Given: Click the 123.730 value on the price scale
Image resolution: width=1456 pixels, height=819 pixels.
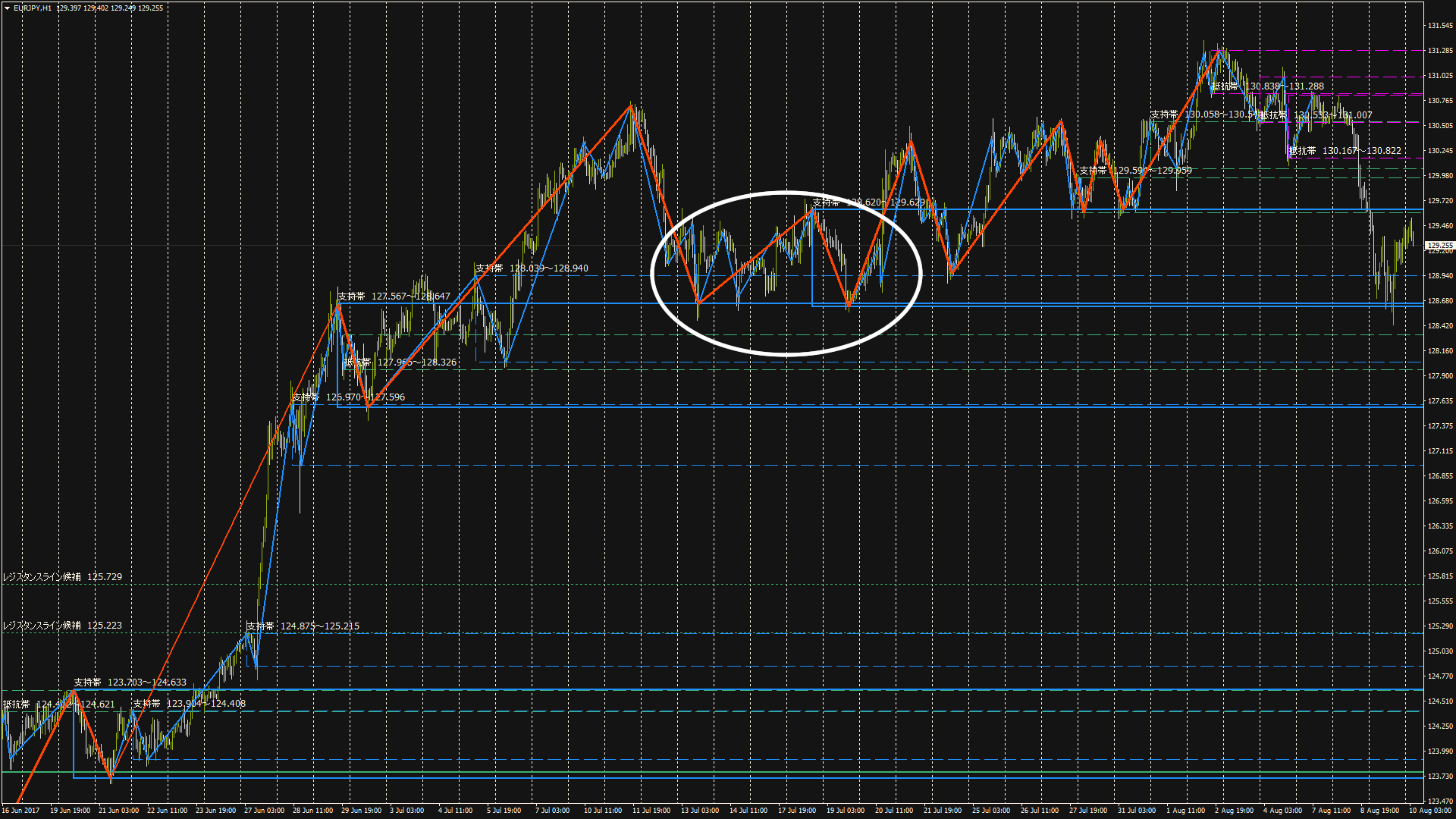Looking at the screenshot, I should tap(1440, 777).
